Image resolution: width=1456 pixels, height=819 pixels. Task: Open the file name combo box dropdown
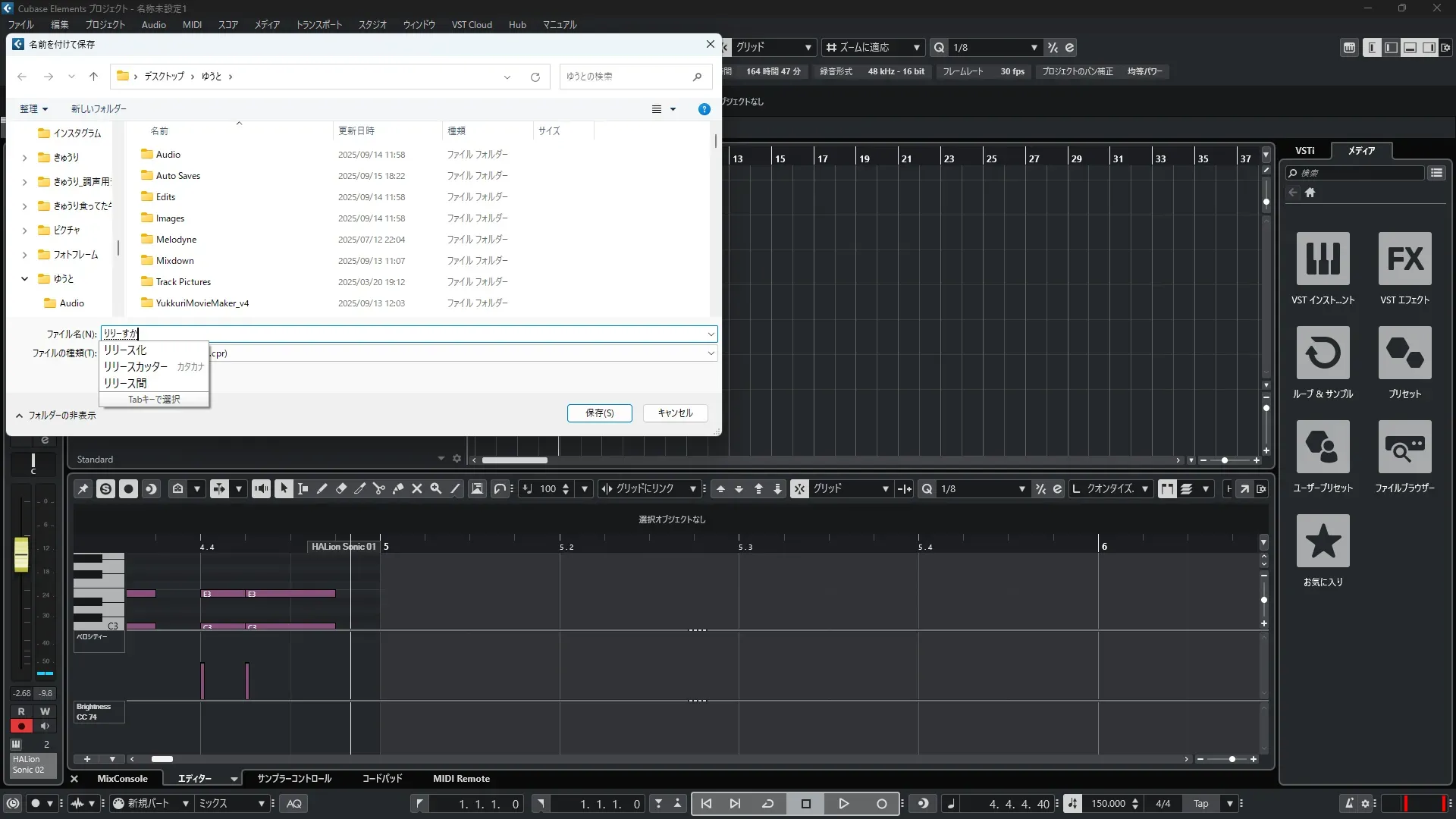click(x=711, y=334)
